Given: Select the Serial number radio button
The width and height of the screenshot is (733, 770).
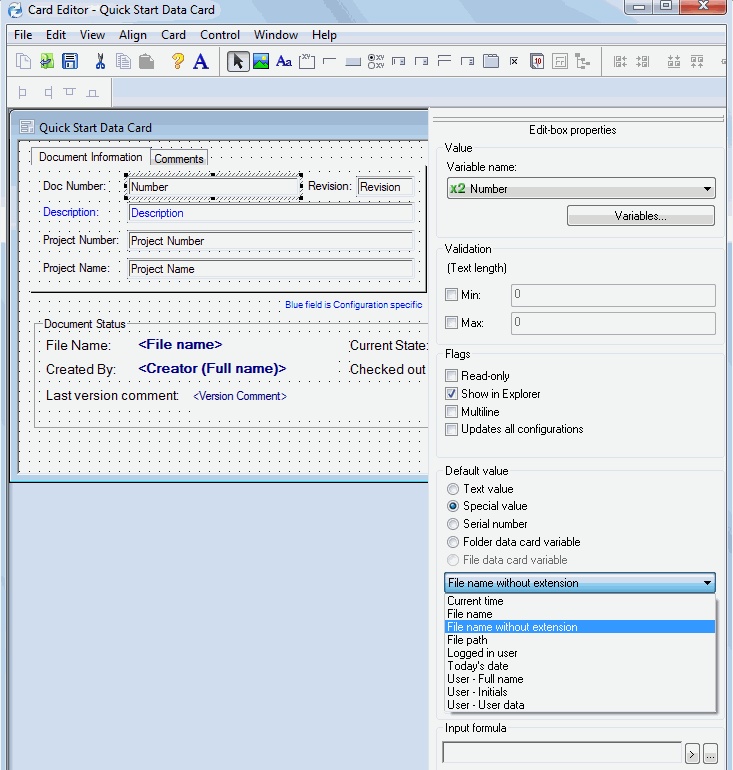Looking at the screenshot, I should coord(453,524).
